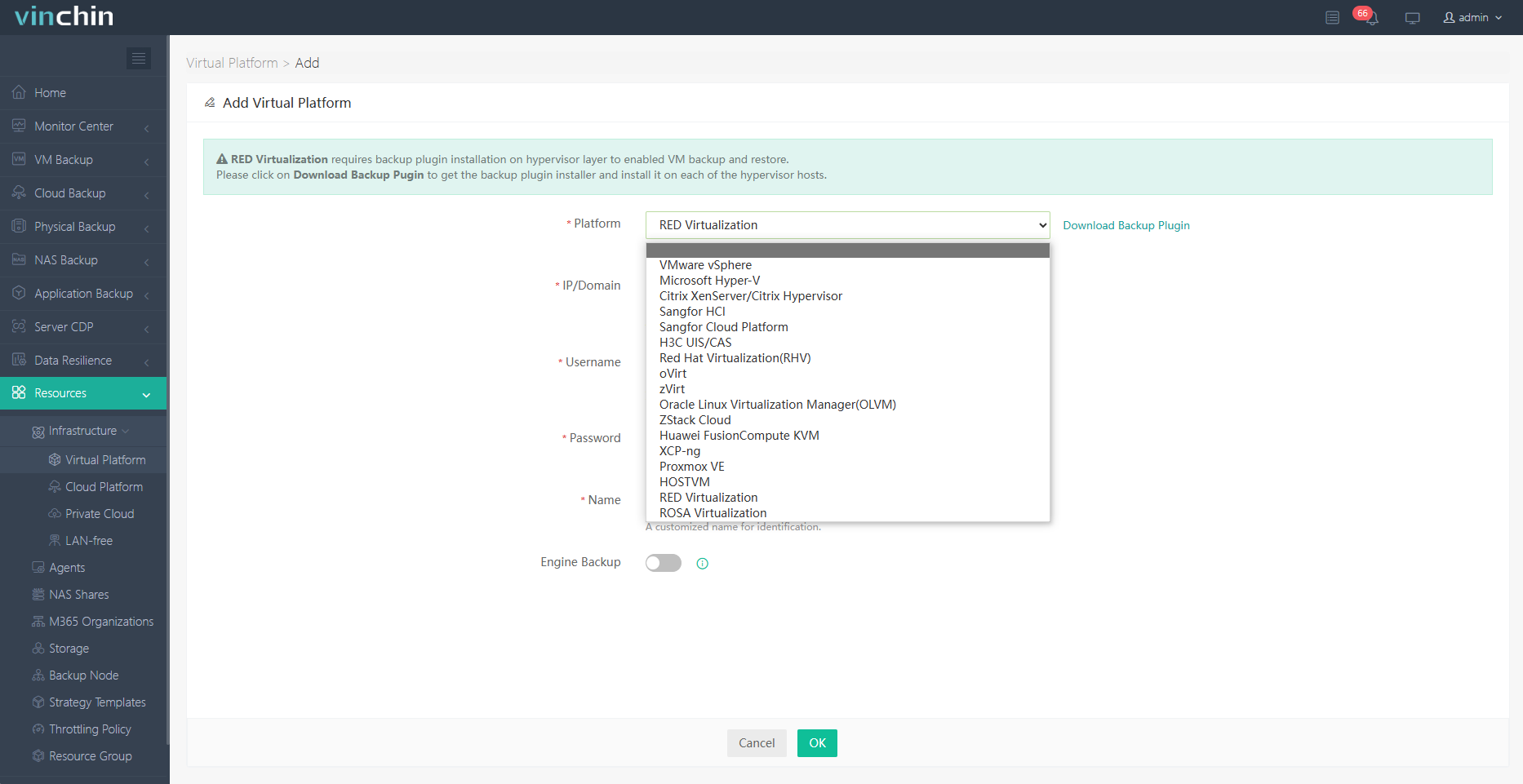The image size is (1523, 784).
Task: Click the Application Backup icon
Action: [x=19, y=293]
